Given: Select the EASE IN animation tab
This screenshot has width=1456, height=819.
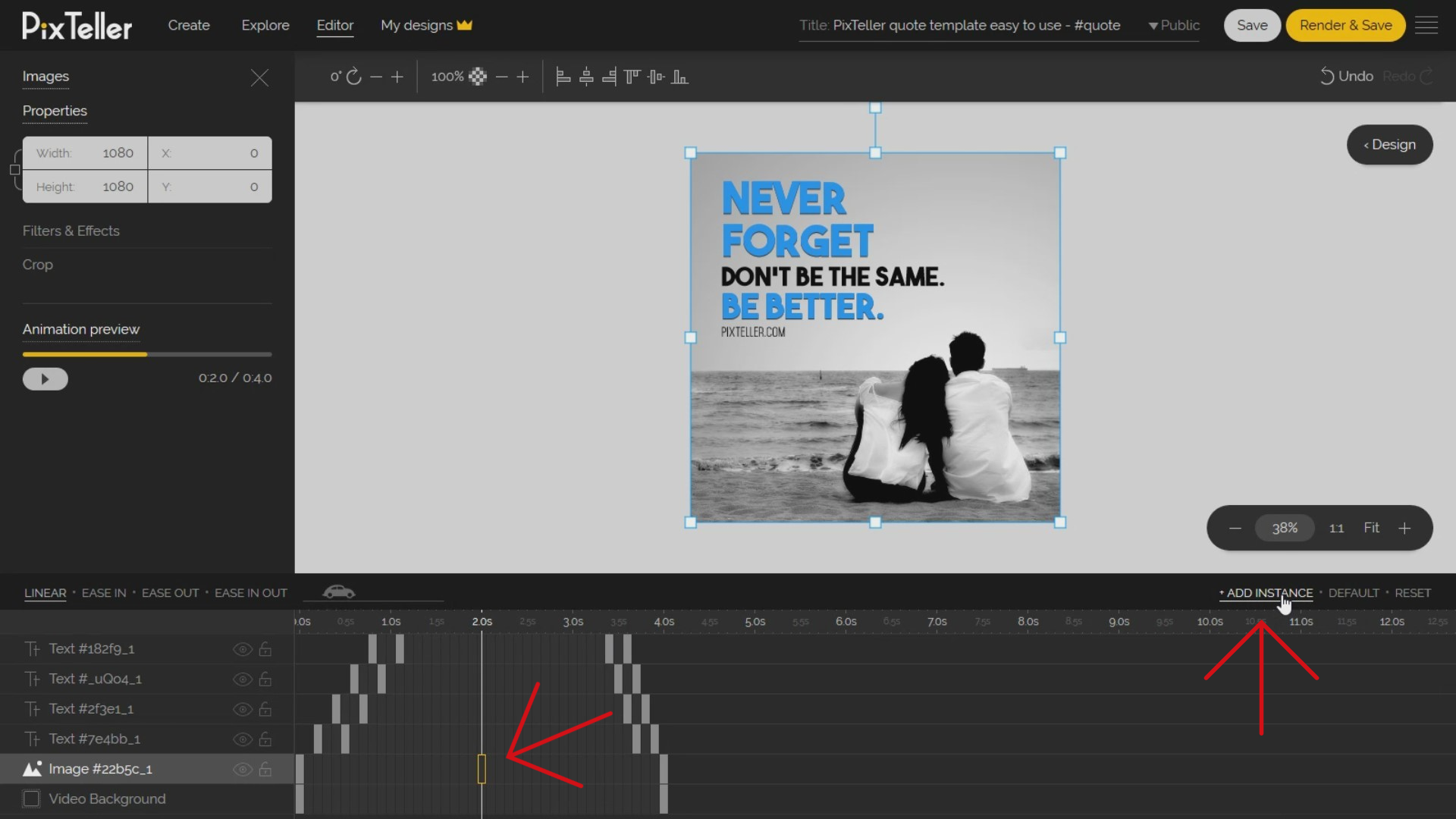Looking at the screenshot, I should tap(104, 592).
